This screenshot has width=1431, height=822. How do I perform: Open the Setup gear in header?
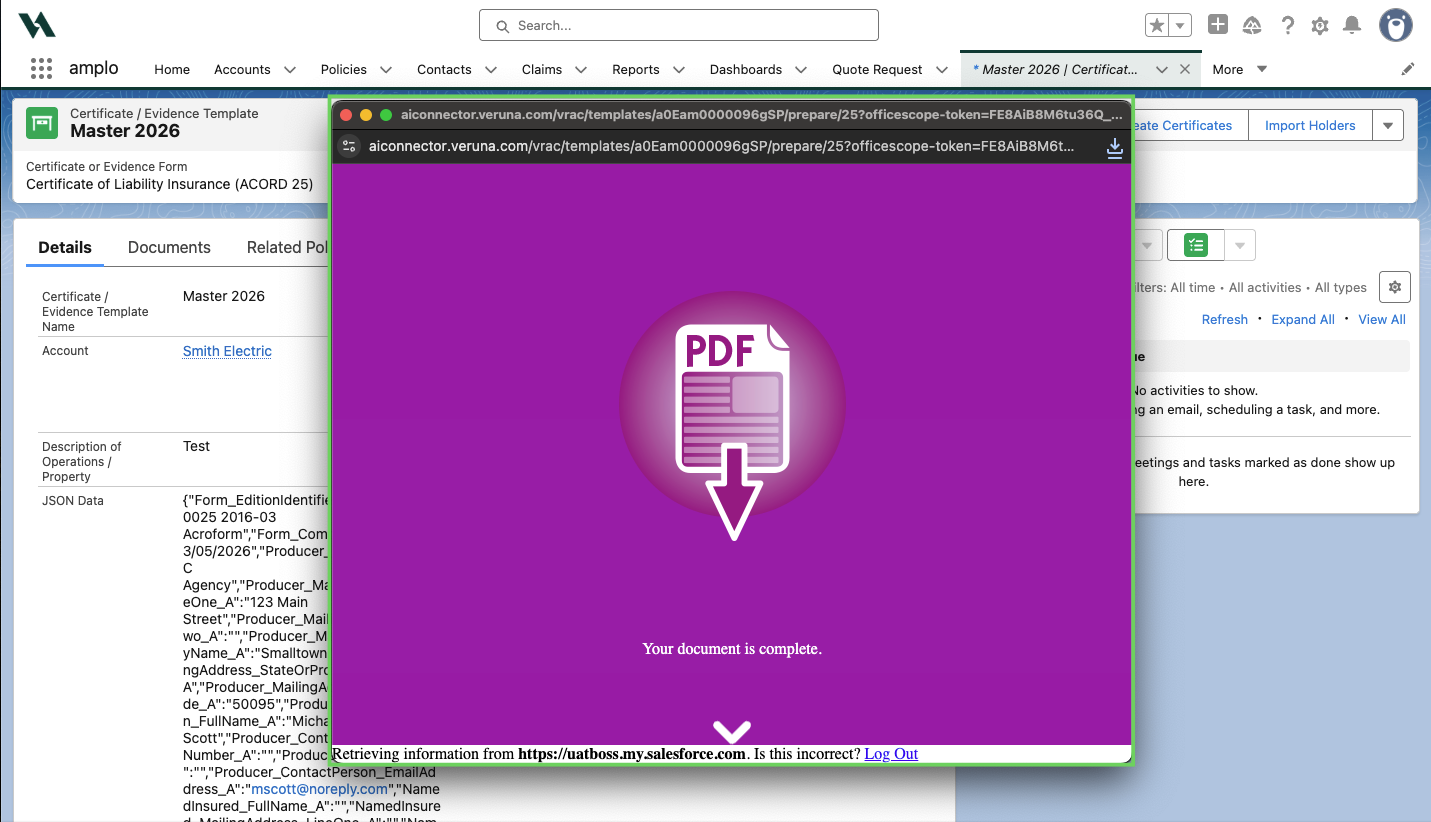[x=1320, y=26]
